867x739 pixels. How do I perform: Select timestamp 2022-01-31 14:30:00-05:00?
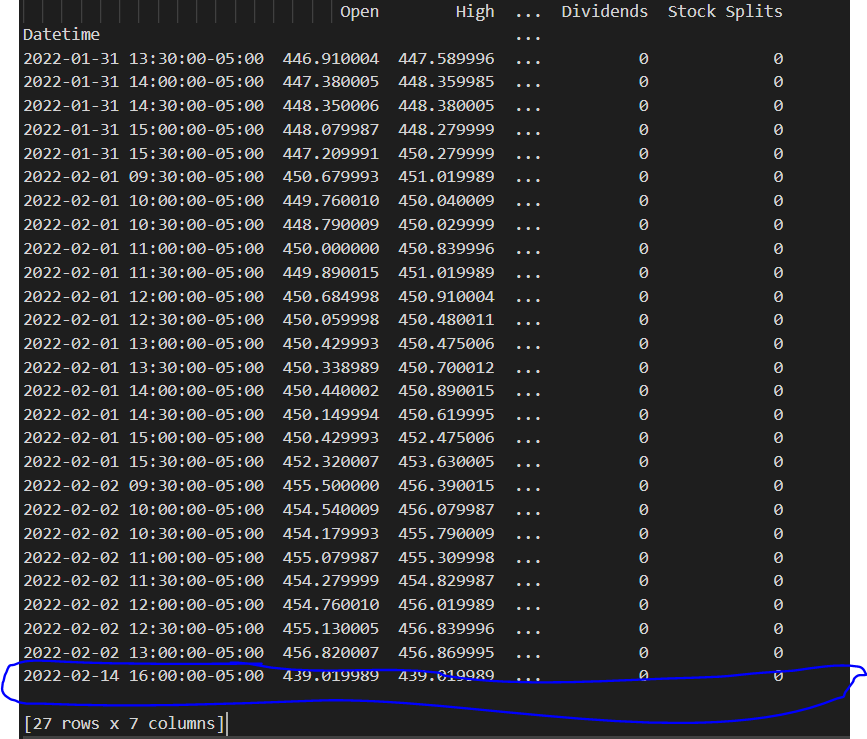(144, 106)
